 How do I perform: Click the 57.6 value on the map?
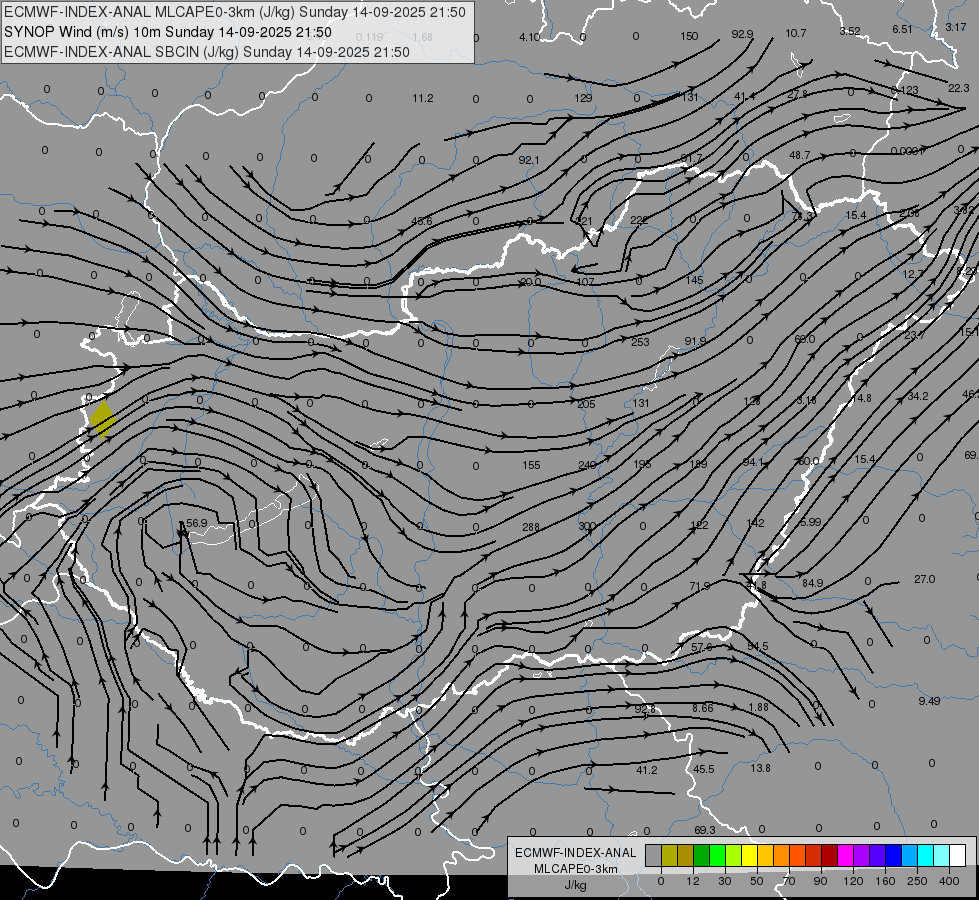(702, 647)
